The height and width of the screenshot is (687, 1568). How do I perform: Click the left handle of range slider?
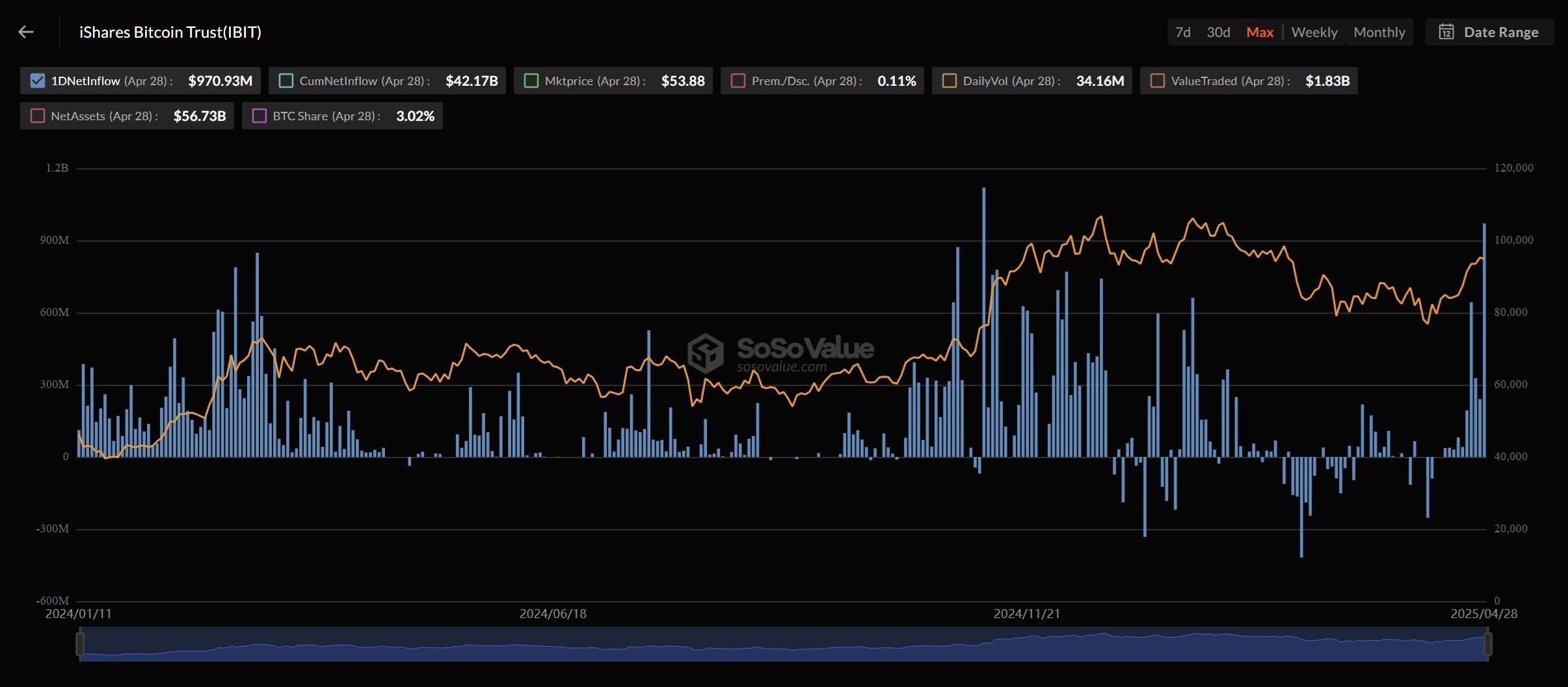pyautogui.click(x=80, y=644)
